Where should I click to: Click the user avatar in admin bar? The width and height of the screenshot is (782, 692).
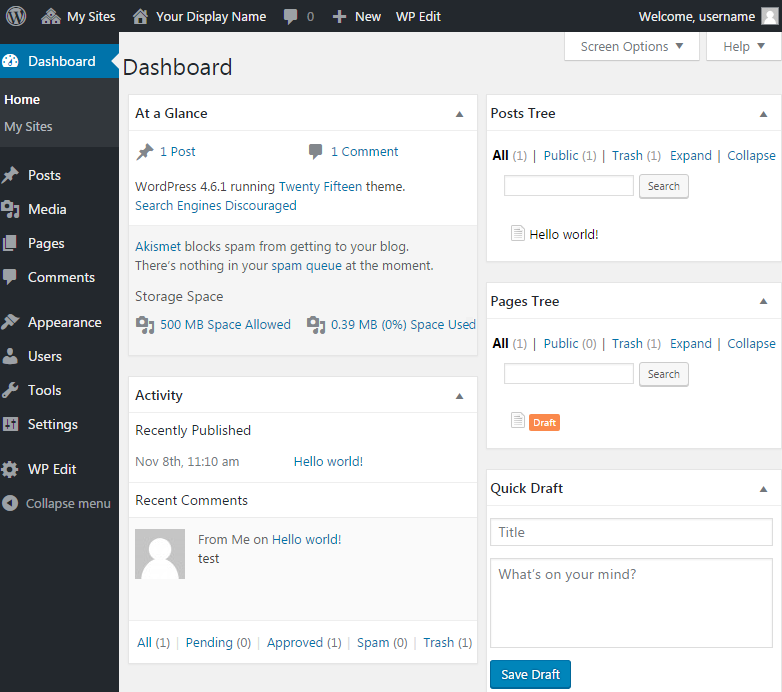point(770,16)
